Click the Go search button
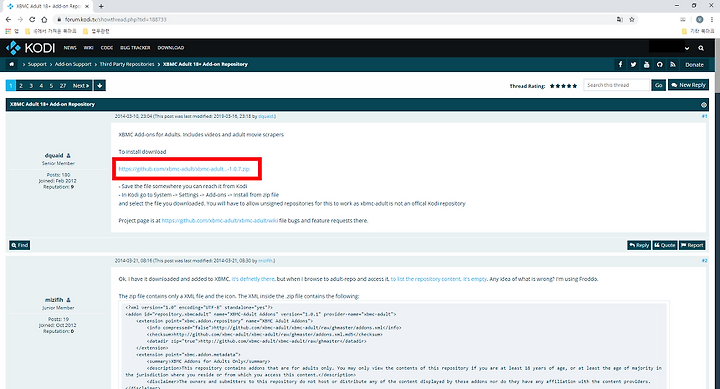Viewport: 720px width, 389px height. coord(658,85)
